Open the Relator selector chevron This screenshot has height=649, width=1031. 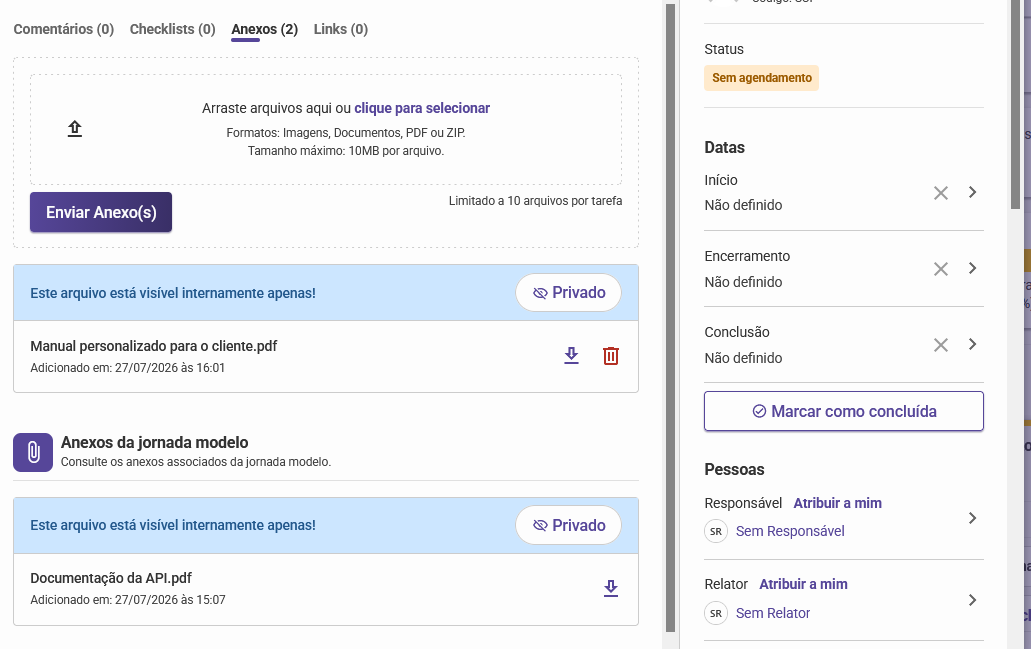[x=972, y=600]
